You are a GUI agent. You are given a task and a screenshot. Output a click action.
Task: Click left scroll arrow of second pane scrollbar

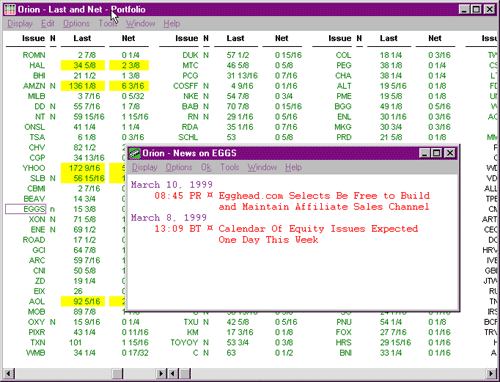[173, 373]
